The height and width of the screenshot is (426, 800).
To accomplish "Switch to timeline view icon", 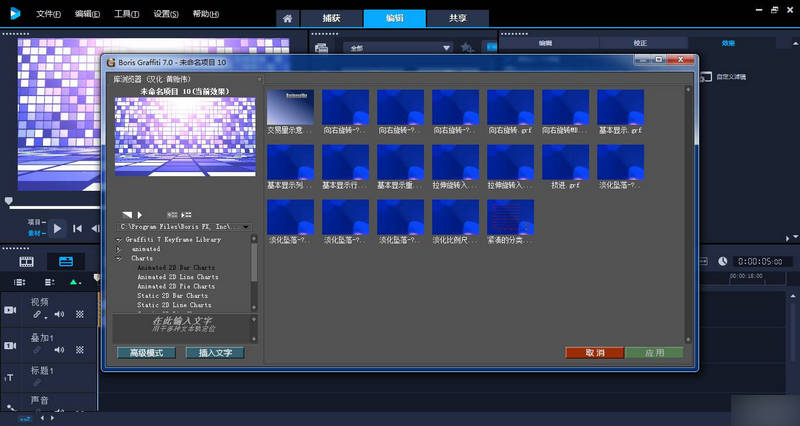I will (x=65, y=262).
